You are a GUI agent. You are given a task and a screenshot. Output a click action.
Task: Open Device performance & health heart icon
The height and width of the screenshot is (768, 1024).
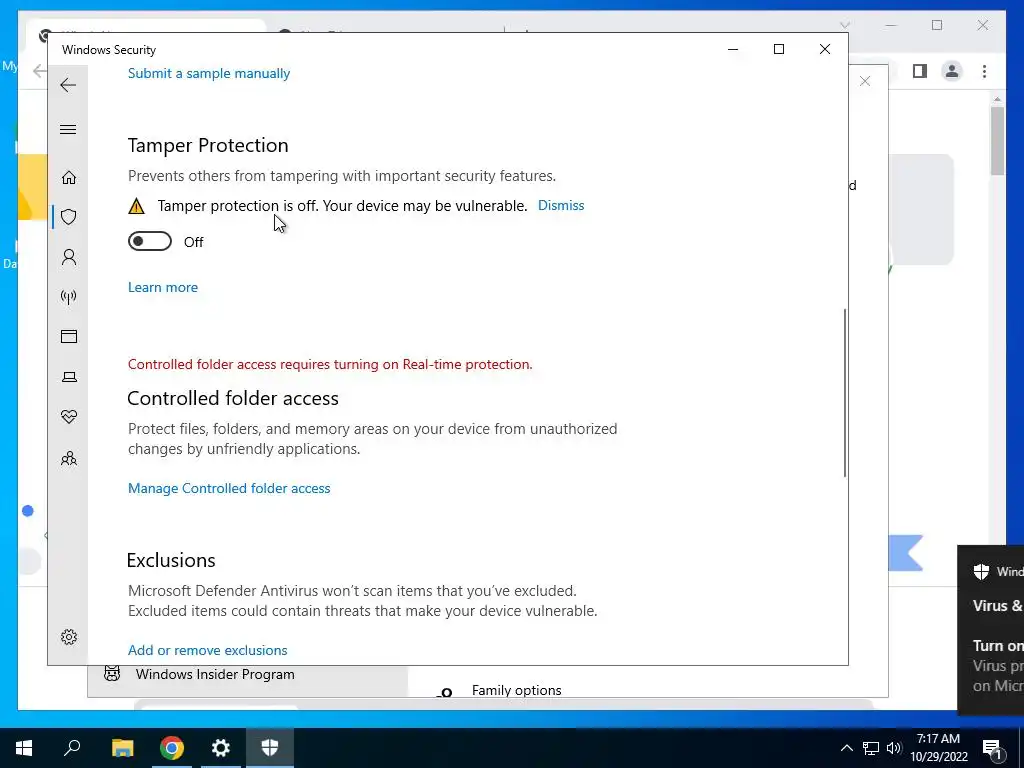pos(69,417)
